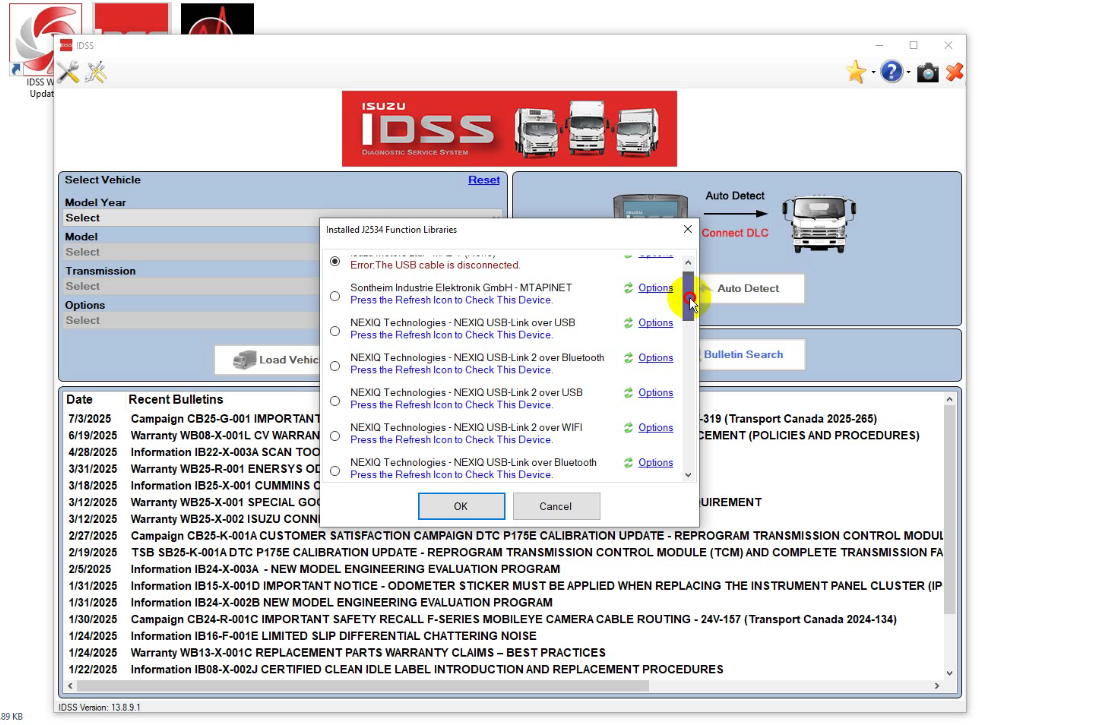1100x725 pixels.
Task: Open Options for NEXIQ USB-Link over Bluetooth
Action: point(655,463)
